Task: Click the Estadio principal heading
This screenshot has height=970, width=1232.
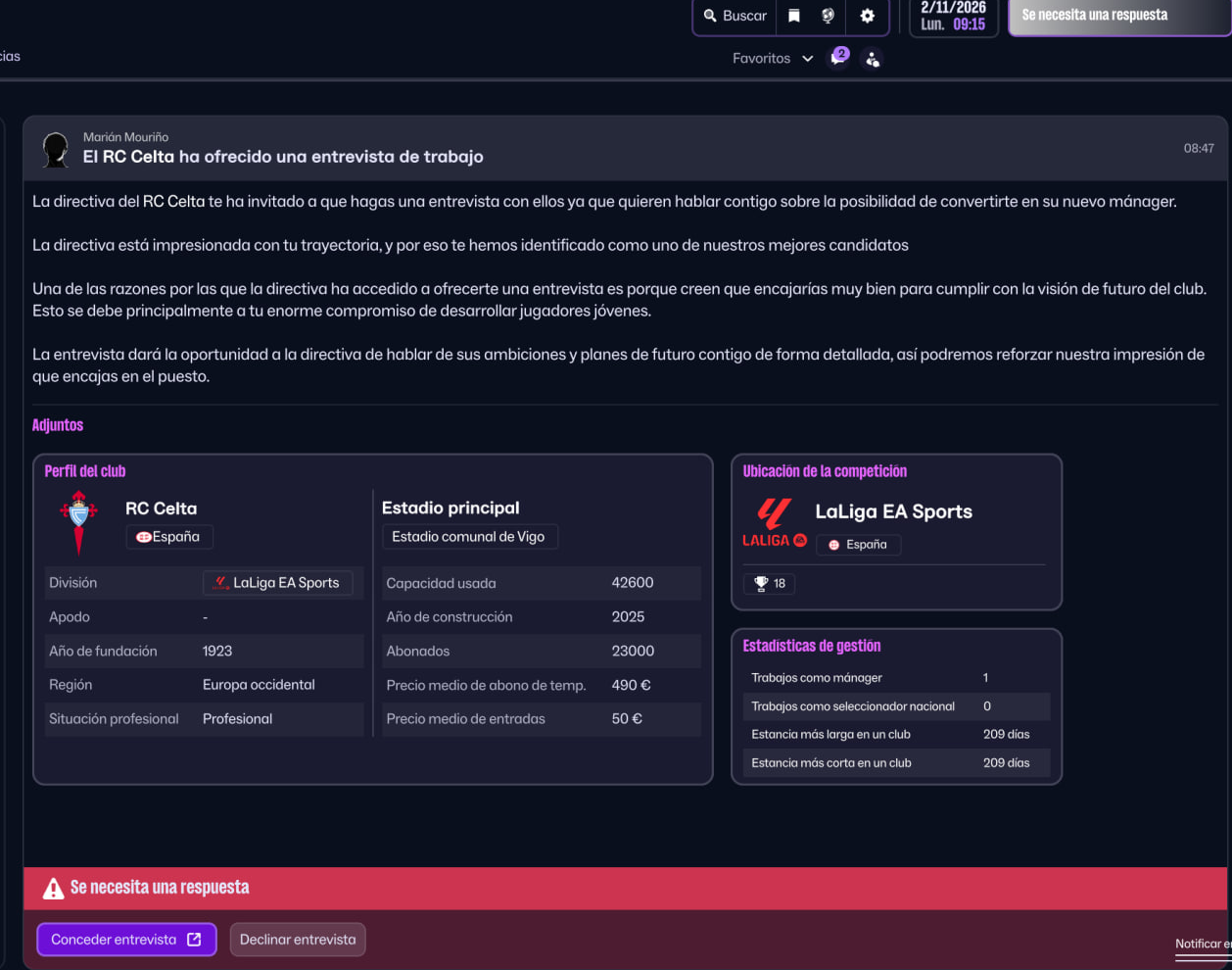Action: coord(450,509)
